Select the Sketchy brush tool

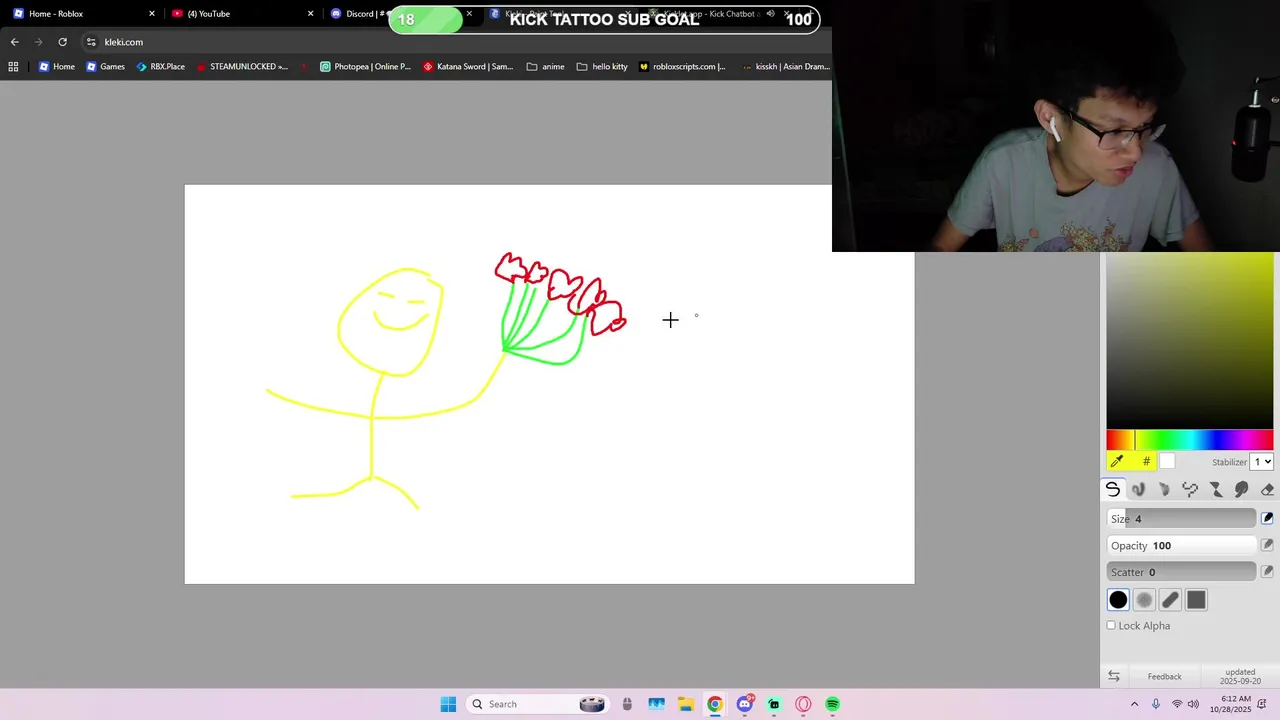[1164, 489]
